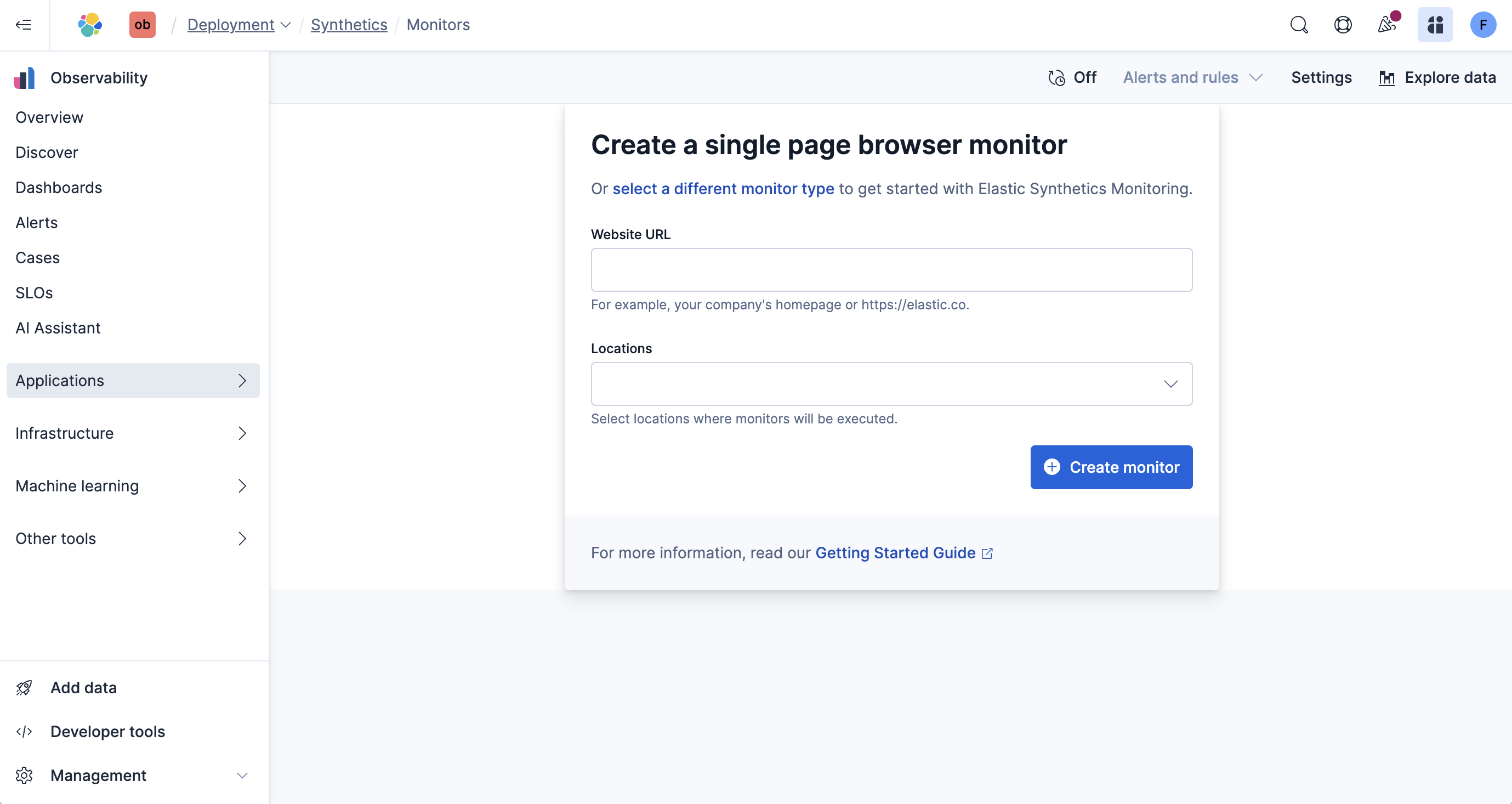The image size is (1512, 804).
Task: Open the user profile avatar F
Action: click(1483, 25)
